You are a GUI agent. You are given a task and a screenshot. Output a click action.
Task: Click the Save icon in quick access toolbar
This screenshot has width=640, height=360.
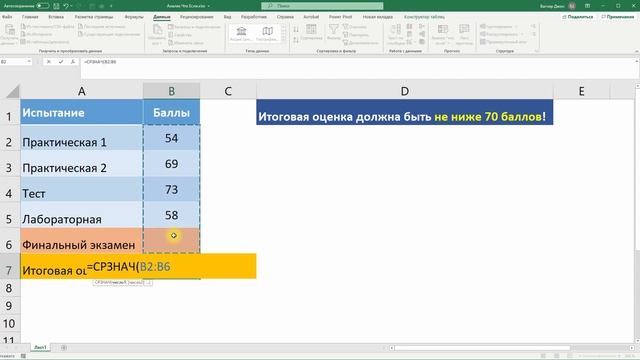[56, 6]
